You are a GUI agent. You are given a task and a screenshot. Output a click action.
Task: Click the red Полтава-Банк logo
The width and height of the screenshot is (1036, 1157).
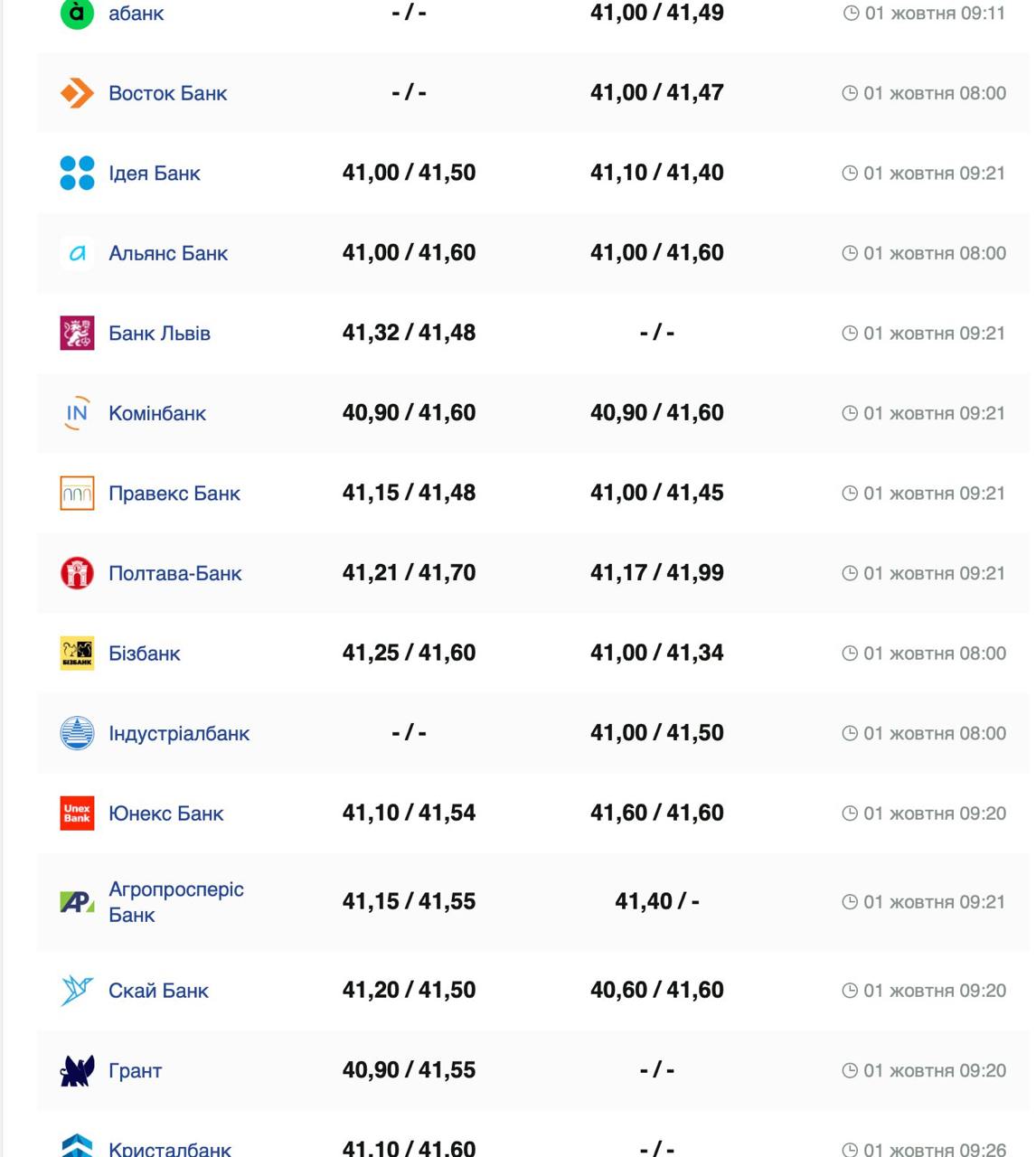coord(77,573)
